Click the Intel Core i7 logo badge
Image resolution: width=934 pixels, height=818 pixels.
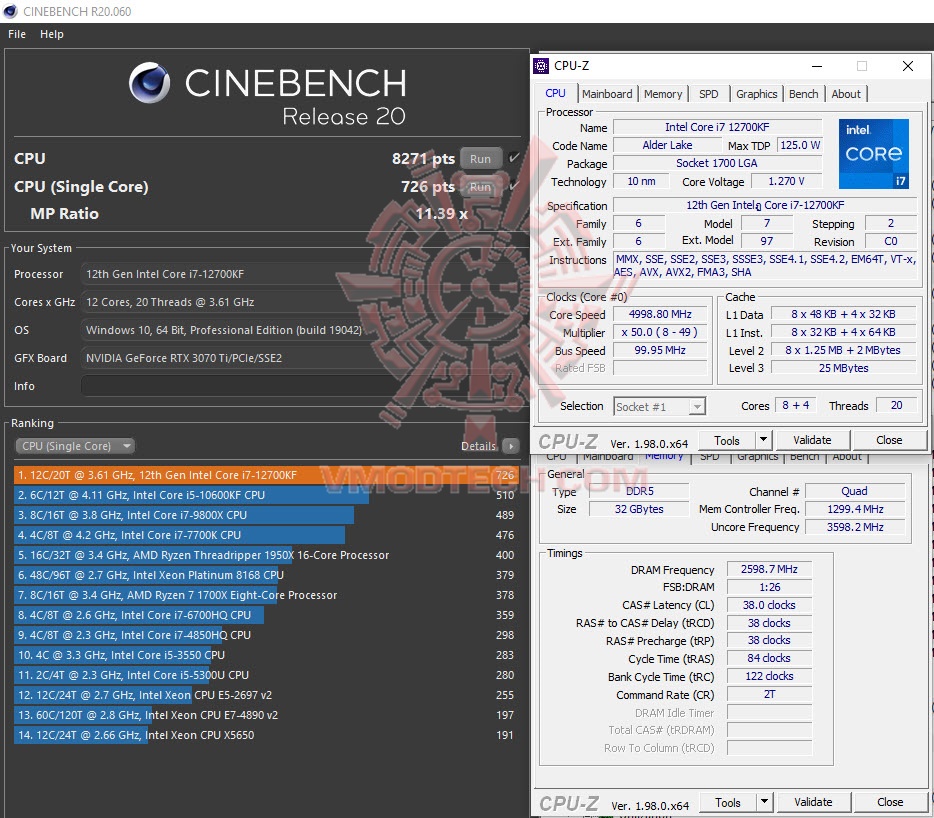(873, 153)
